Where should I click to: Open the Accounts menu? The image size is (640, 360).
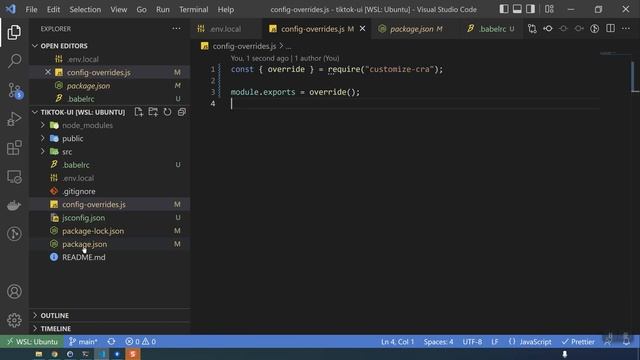pyautogui.click(x=14, y=291)
